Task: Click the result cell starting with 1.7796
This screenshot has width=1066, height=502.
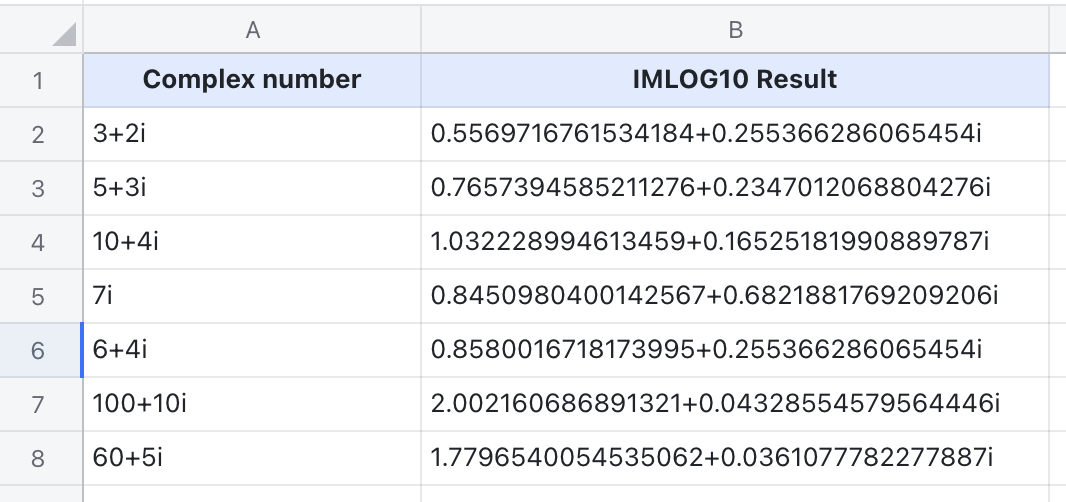Action: pos(735,458)
